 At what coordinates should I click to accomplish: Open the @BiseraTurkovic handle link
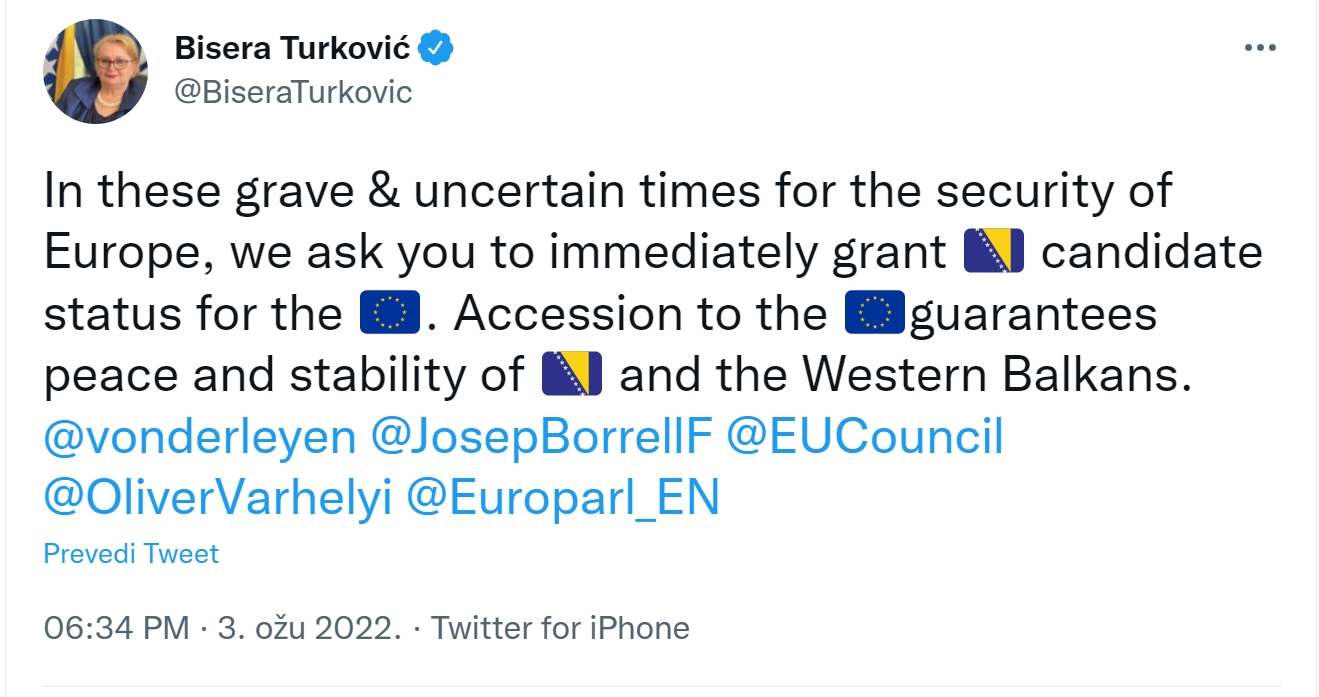[x=293, y=92]
